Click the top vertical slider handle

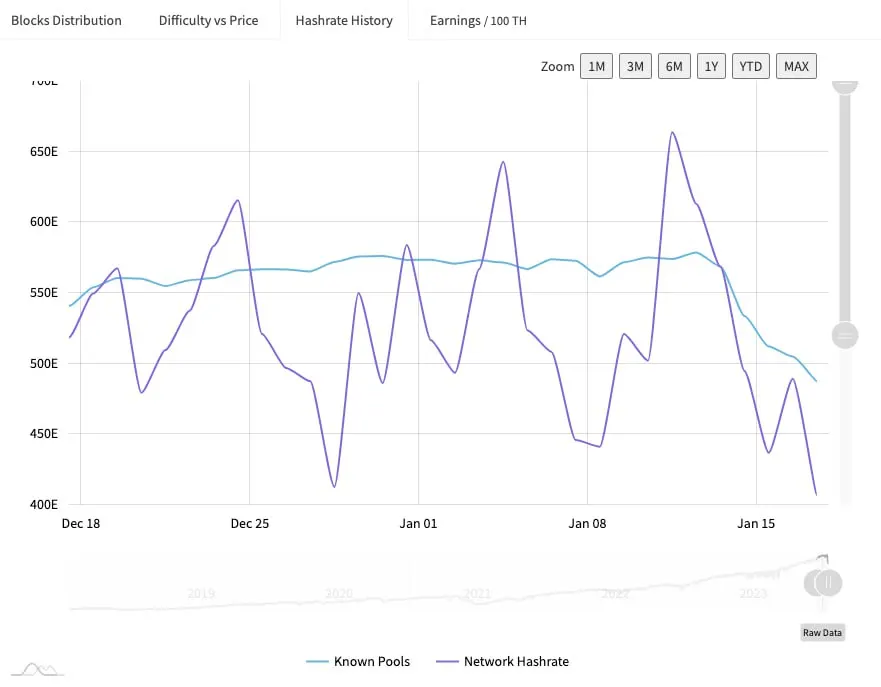[844, 87]
